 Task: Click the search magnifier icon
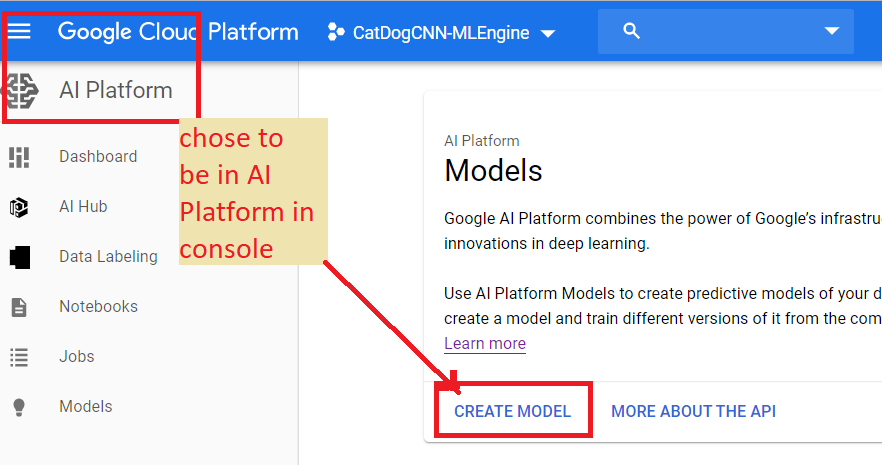(x=631, y=31)
